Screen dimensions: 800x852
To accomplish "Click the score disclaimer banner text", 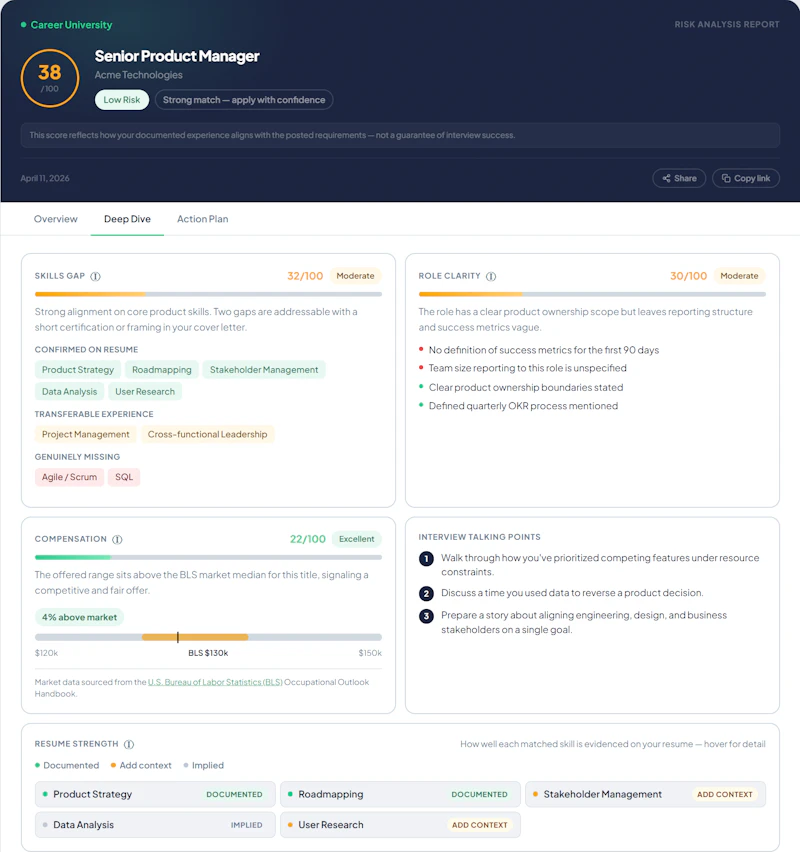I will [272, 135].
